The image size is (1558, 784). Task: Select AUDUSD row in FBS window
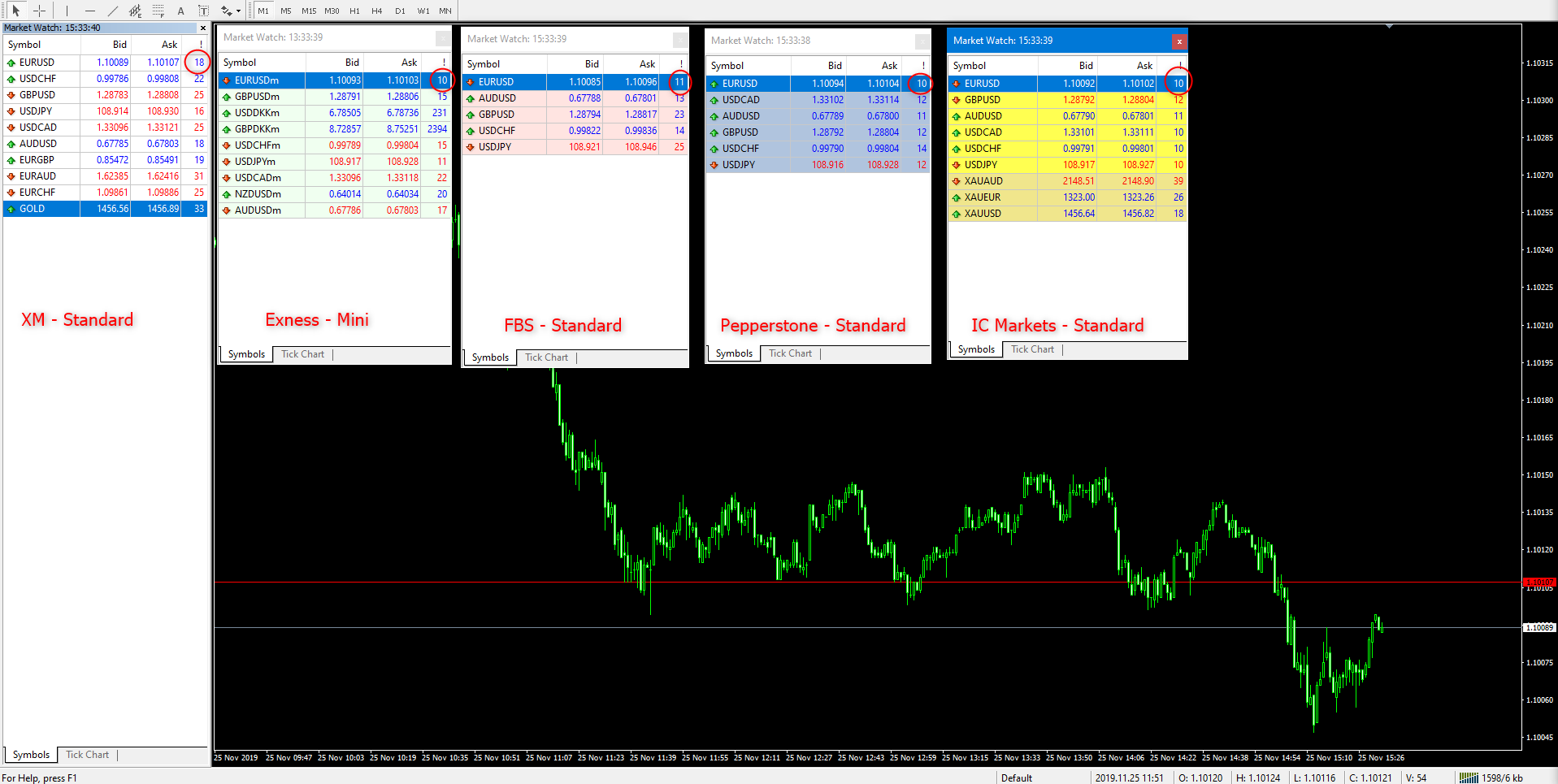575,98
